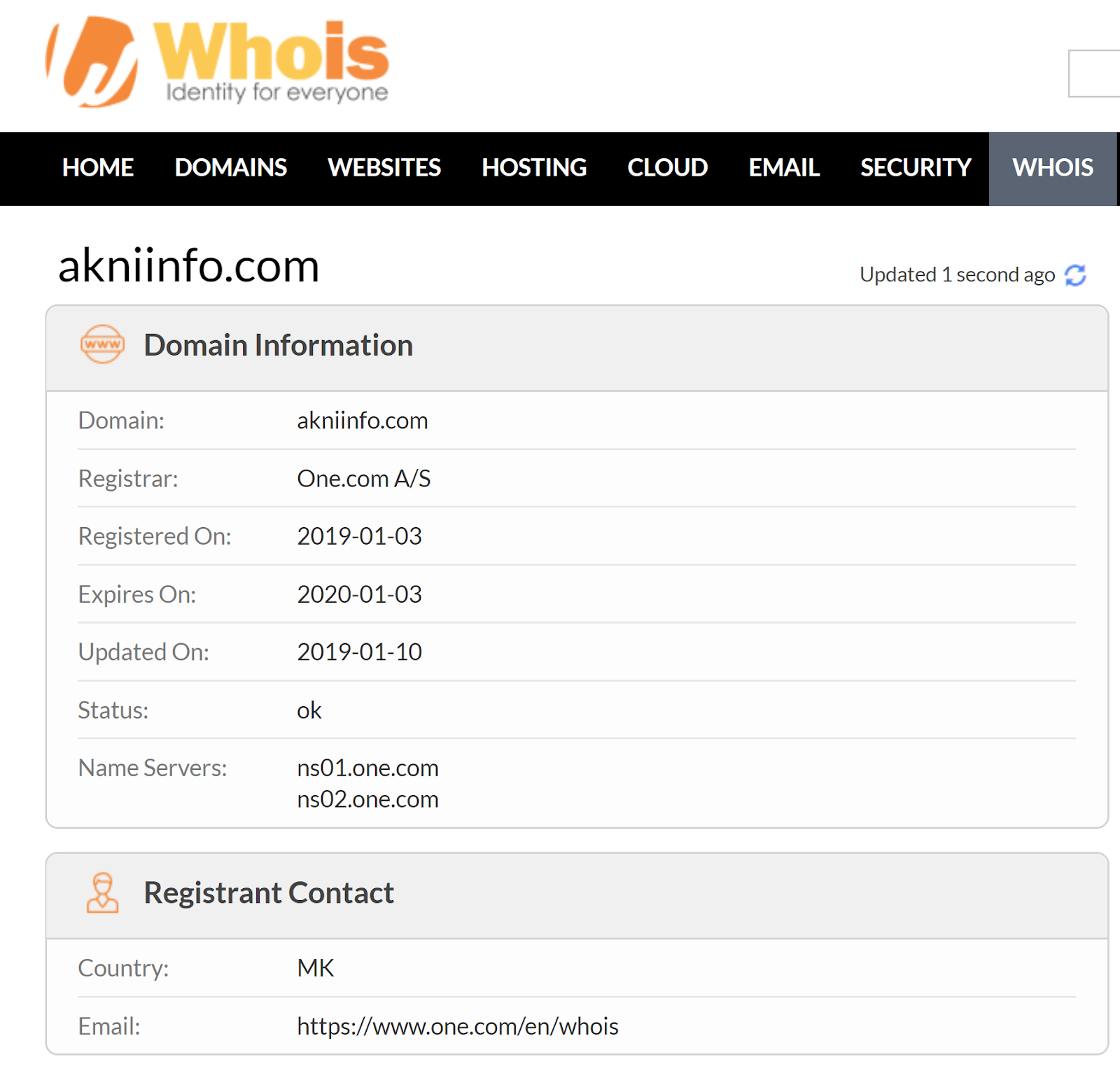This screenshot has height=1066, width=1120.
Task: Click the Registrant Contact section header
Action: point(577,895)
